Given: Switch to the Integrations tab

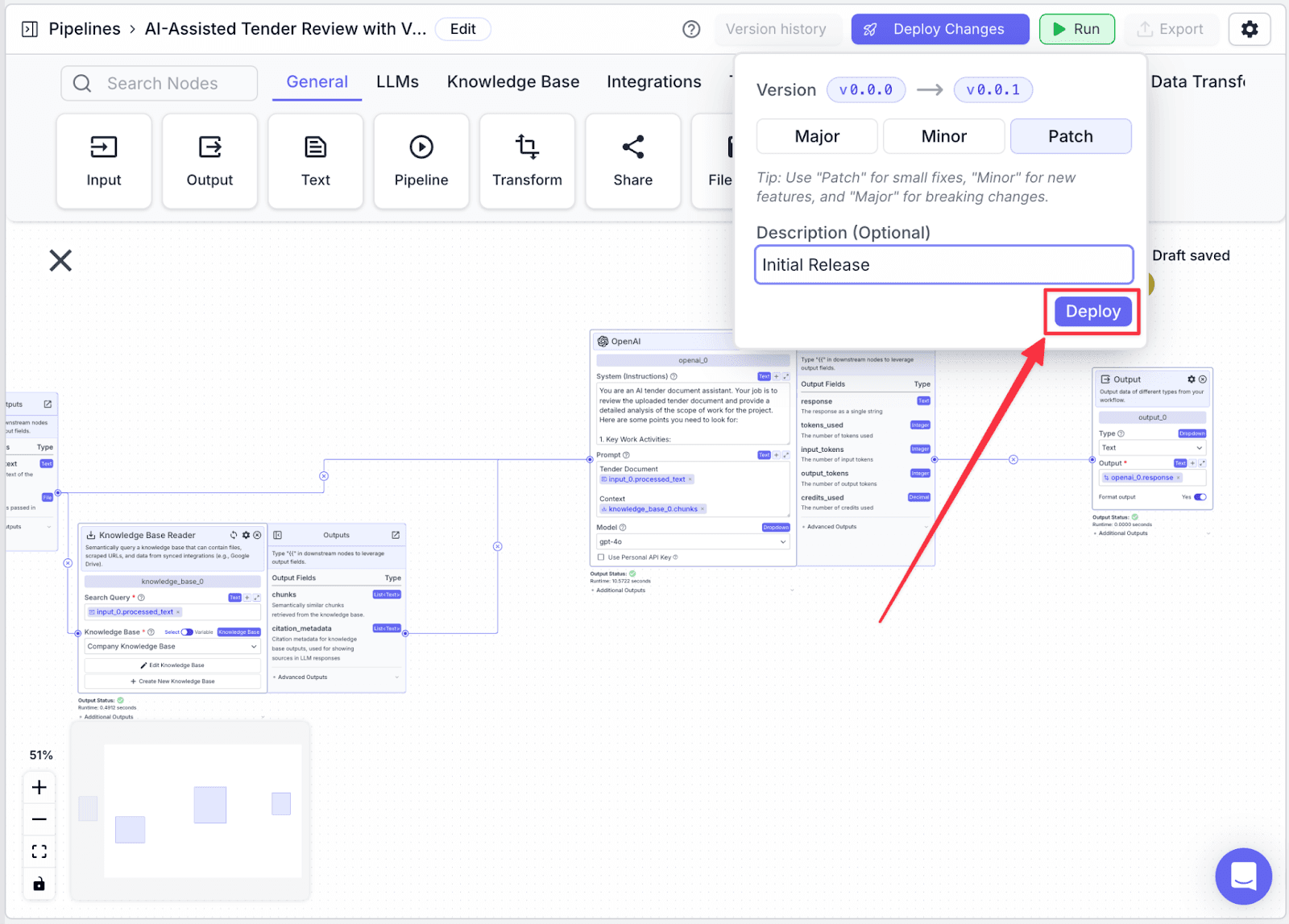Looking at the screenshot, I should click(x=654, y=82).
